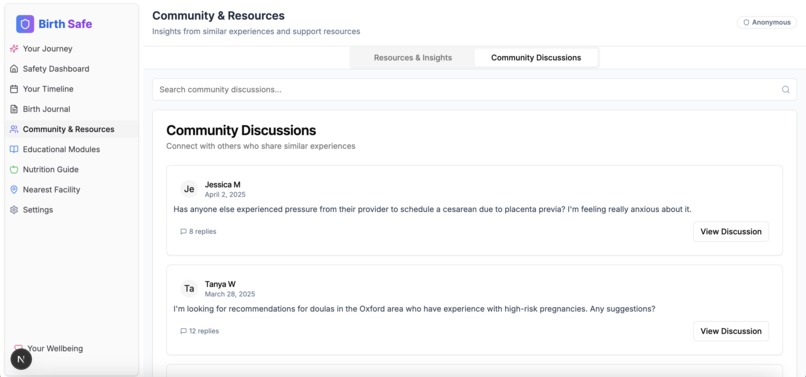Click the Jessica M author name
The image size is (806, 377).
tap(223, 185)
